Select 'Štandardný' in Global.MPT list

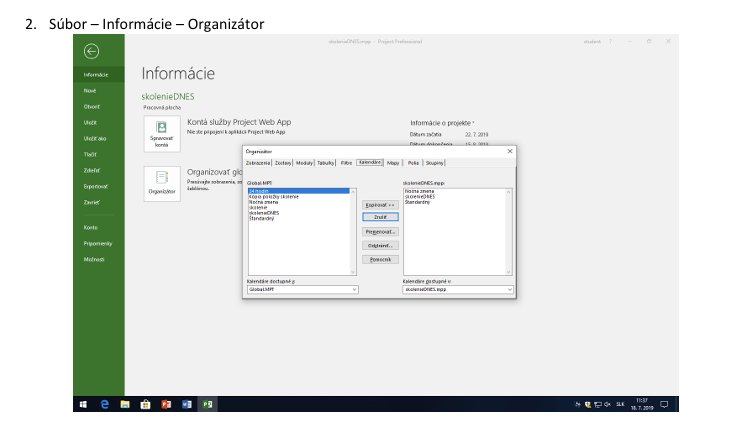[261, 219]
